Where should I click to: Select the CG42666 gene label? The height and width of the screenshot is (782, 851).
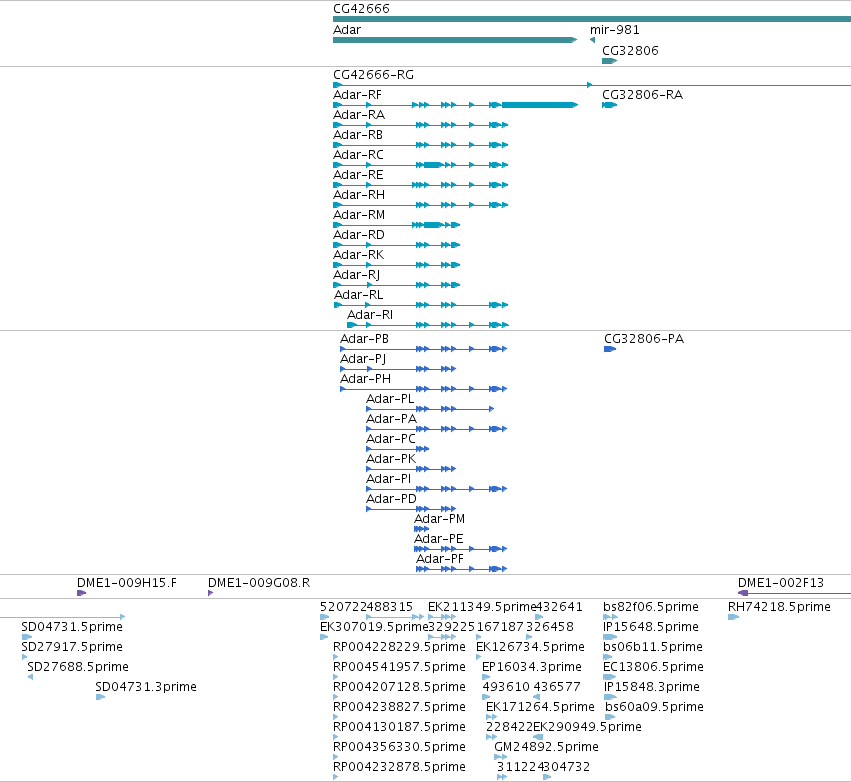tap(361, 9)
